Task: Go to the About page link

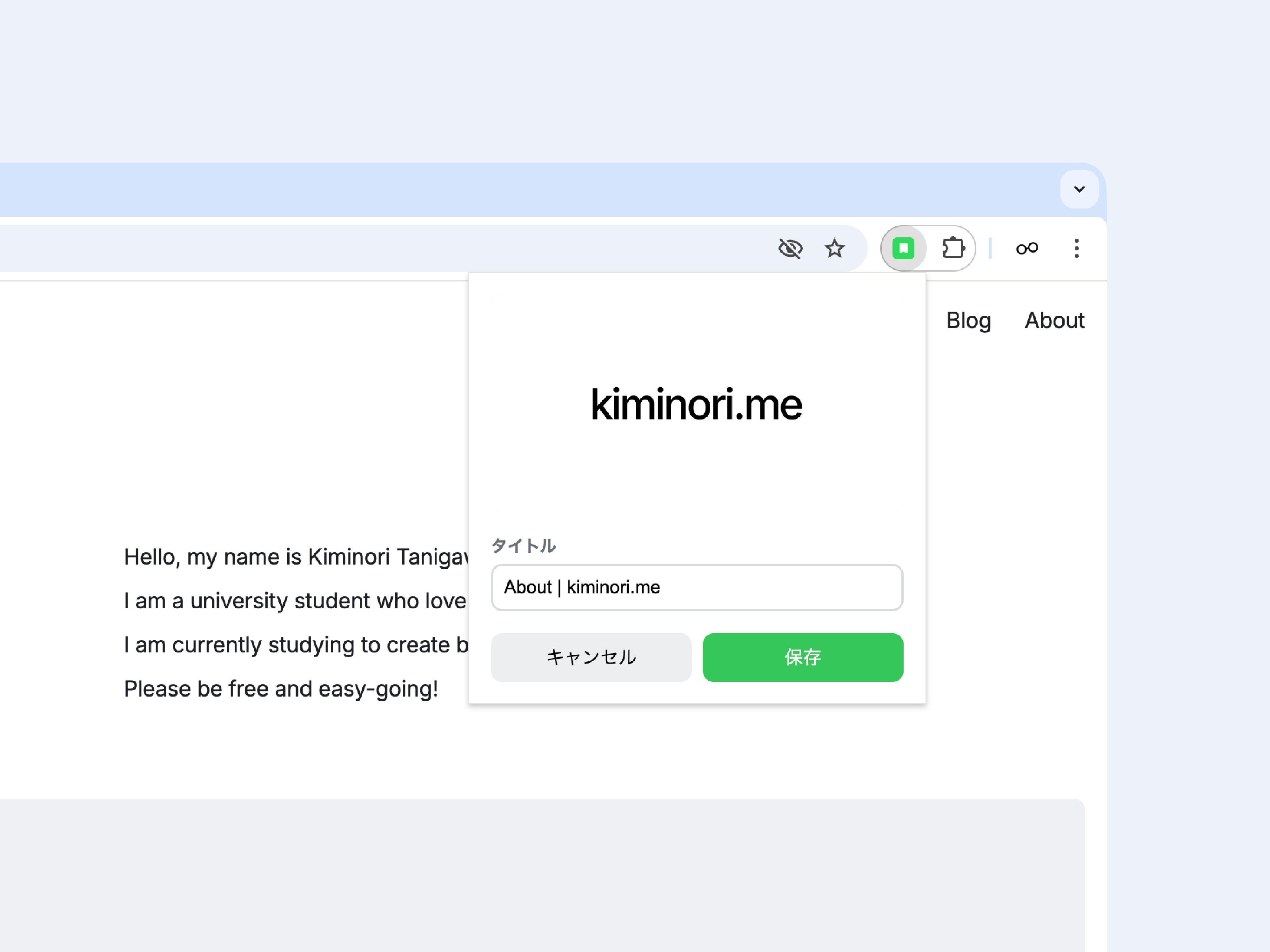Action: pos(1055,320)
